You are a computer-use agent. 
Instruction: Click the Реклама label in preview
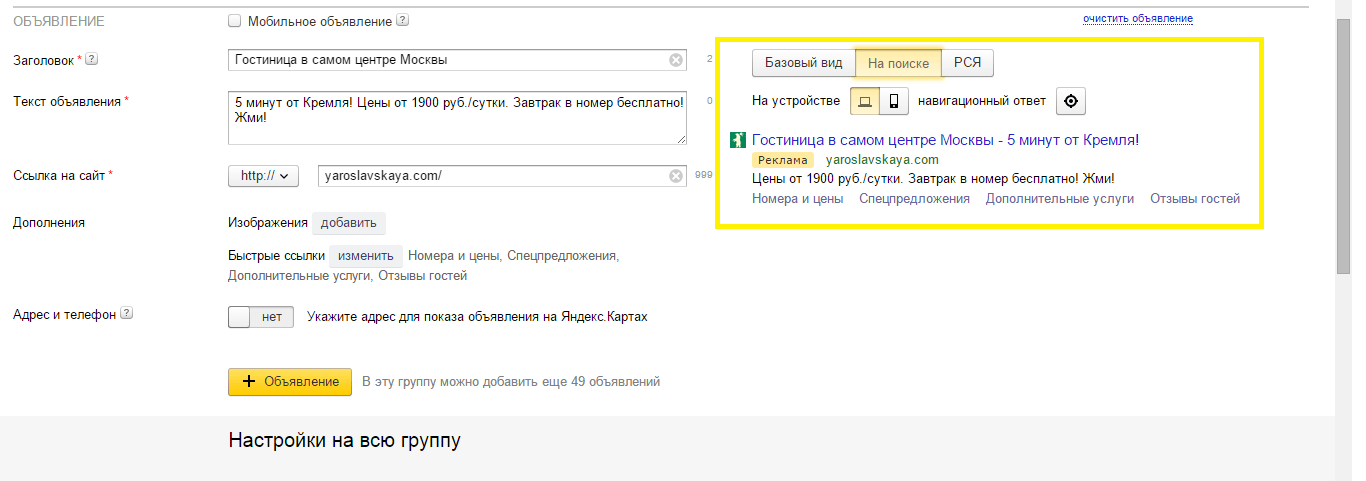point(783,160)
